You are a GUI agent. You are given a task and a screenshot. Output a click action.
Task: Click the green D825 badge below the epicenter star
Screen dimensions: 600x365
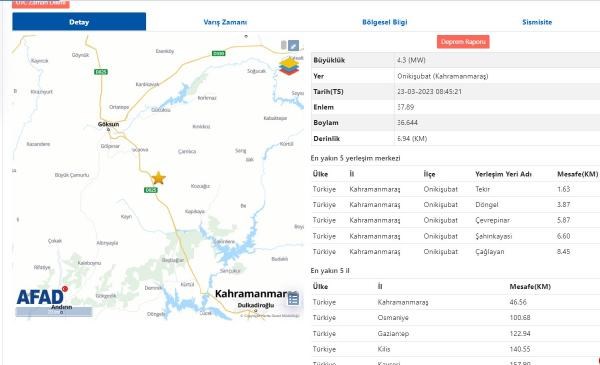[x=151, y=190]
